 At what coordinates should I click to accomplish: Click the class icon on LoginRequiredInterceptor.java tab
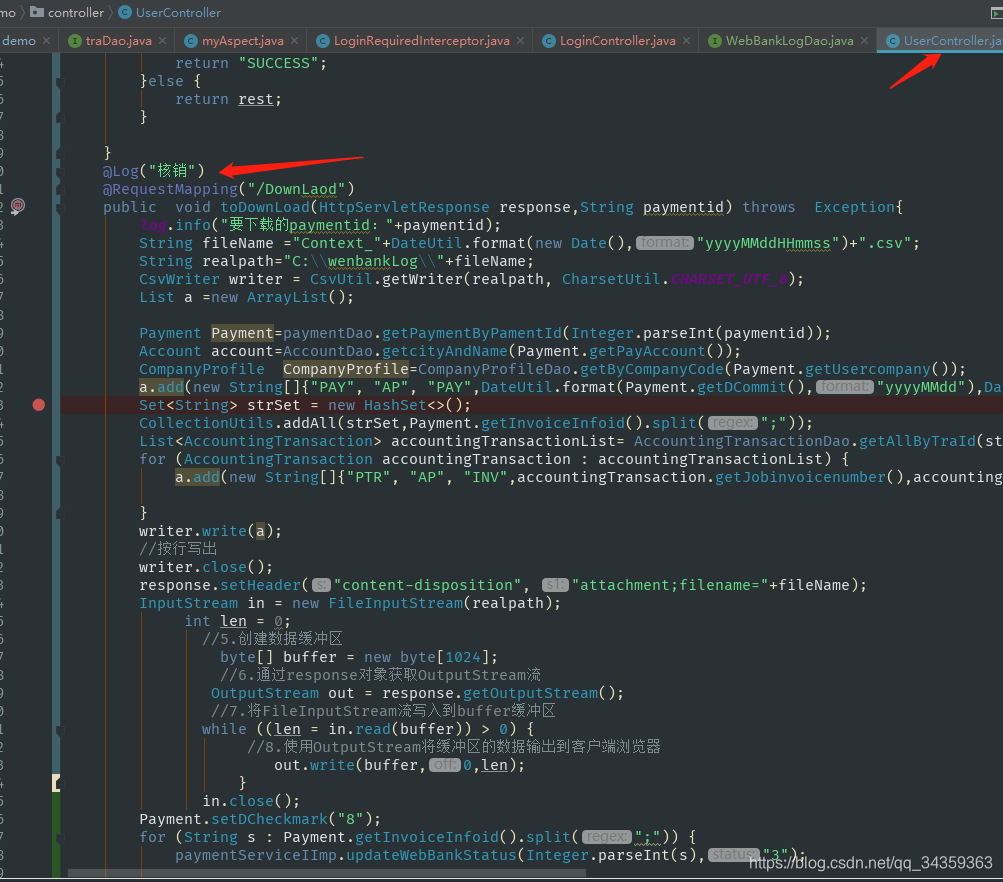pos(322,41)
